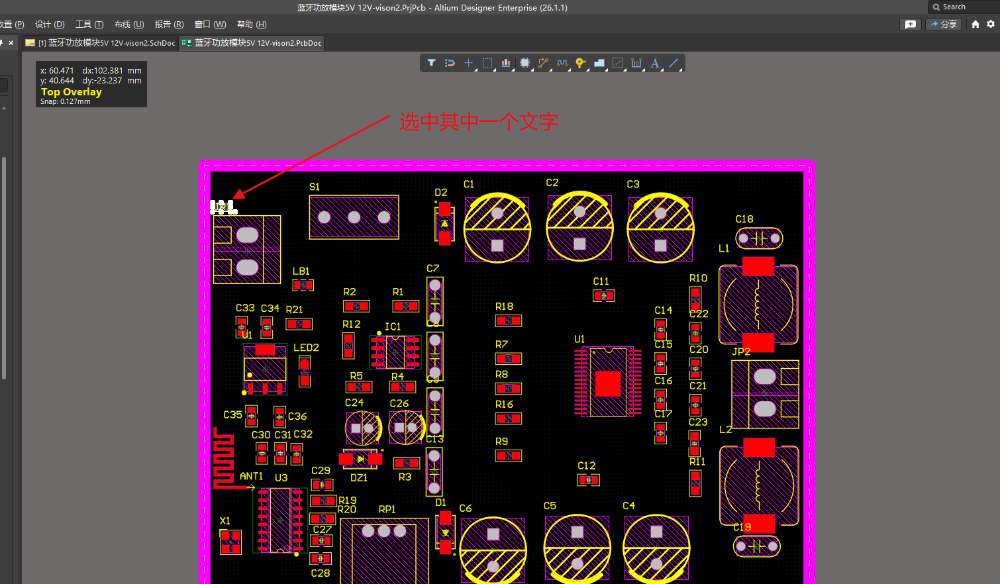Open the 工具 (T) menu

coord(89,24)
